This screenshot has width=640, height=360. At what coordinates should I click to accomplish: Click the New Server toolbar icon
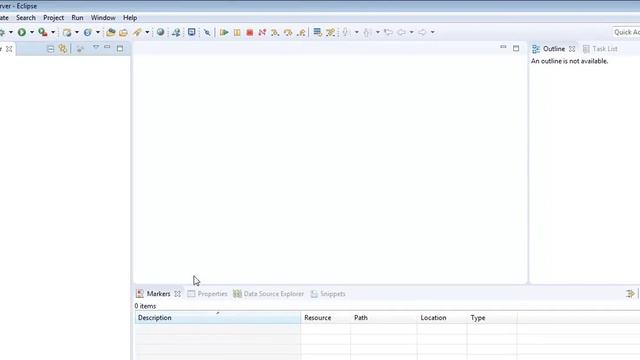click(x=67, y=32)
